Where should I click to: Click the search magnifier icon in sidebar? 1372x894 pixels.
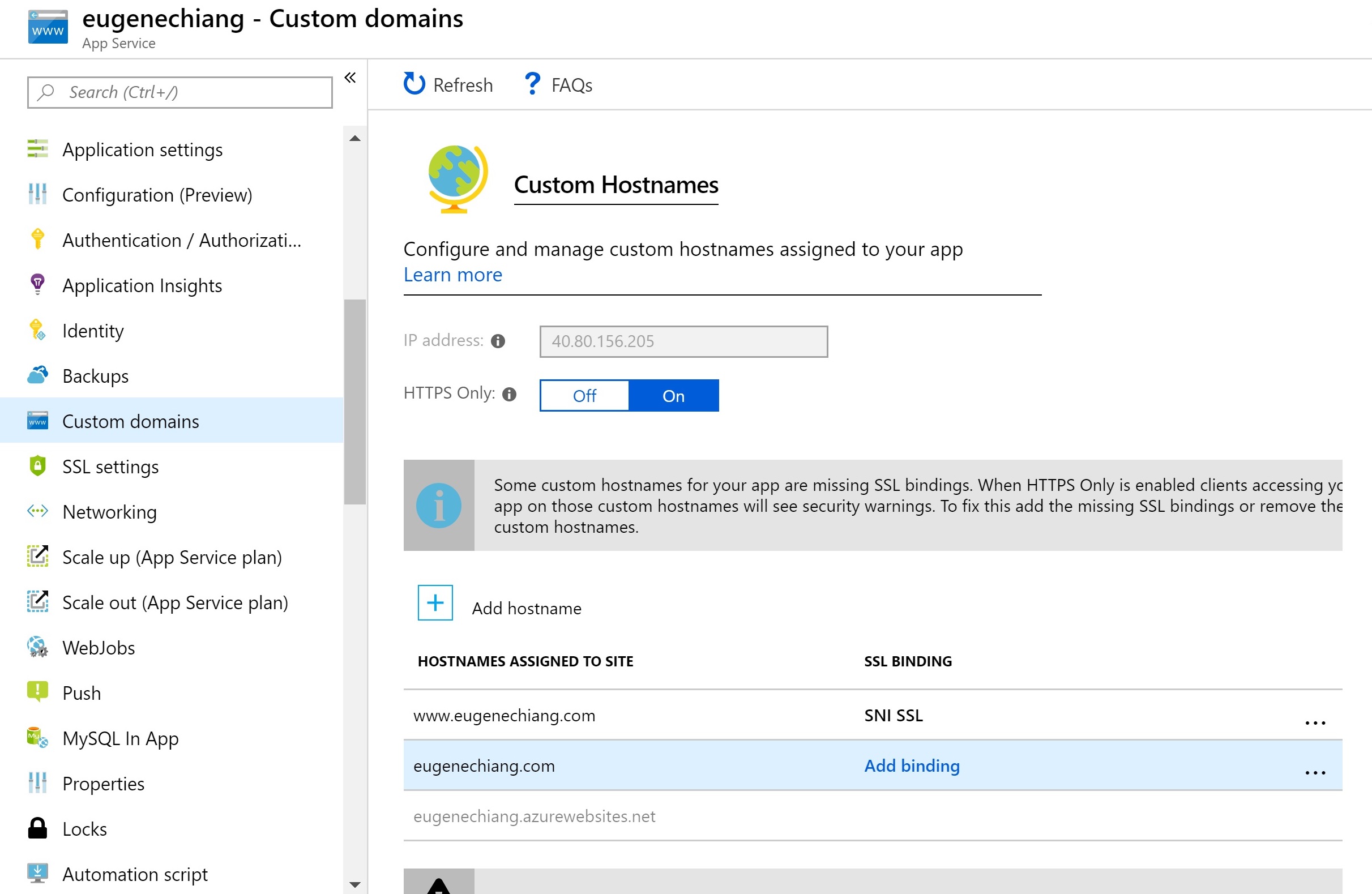[46, 92]
